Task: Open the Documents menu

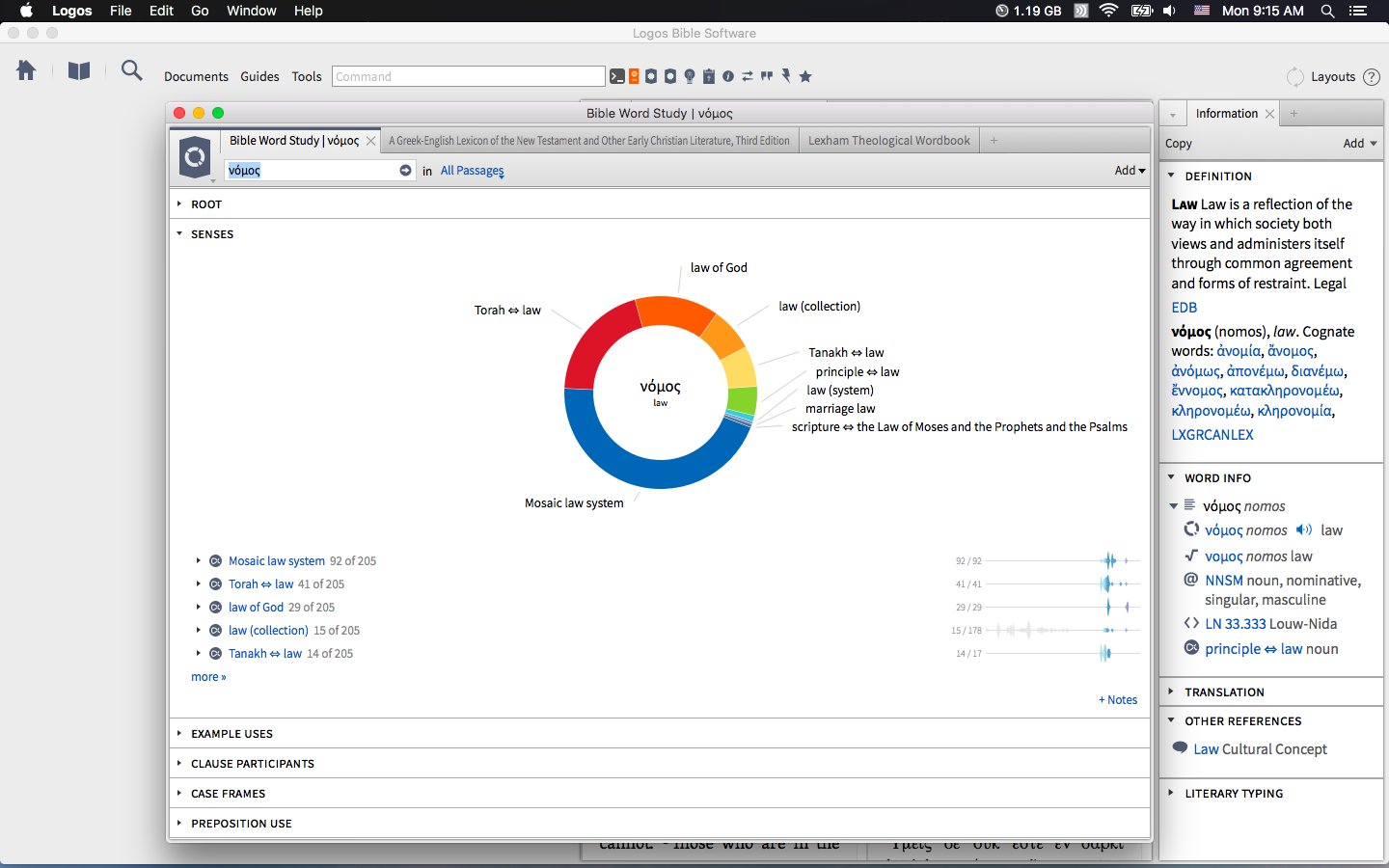Action: (x=196, y=76)
